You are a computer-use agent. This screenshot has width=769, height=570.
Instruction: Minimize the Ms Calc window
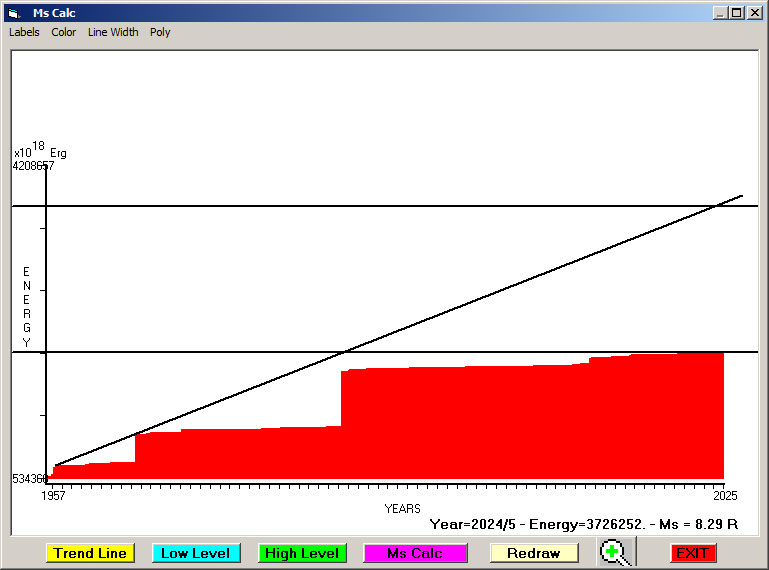(x=720, y=13)
